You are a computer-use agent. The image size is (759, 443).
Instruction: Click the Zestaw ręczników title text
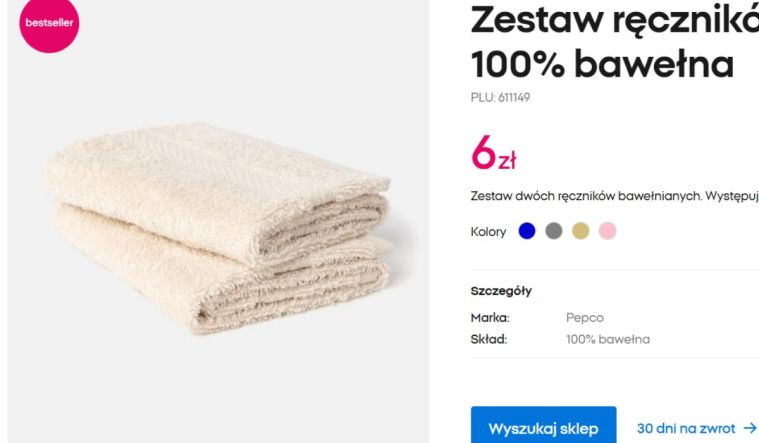coord(615,21)
